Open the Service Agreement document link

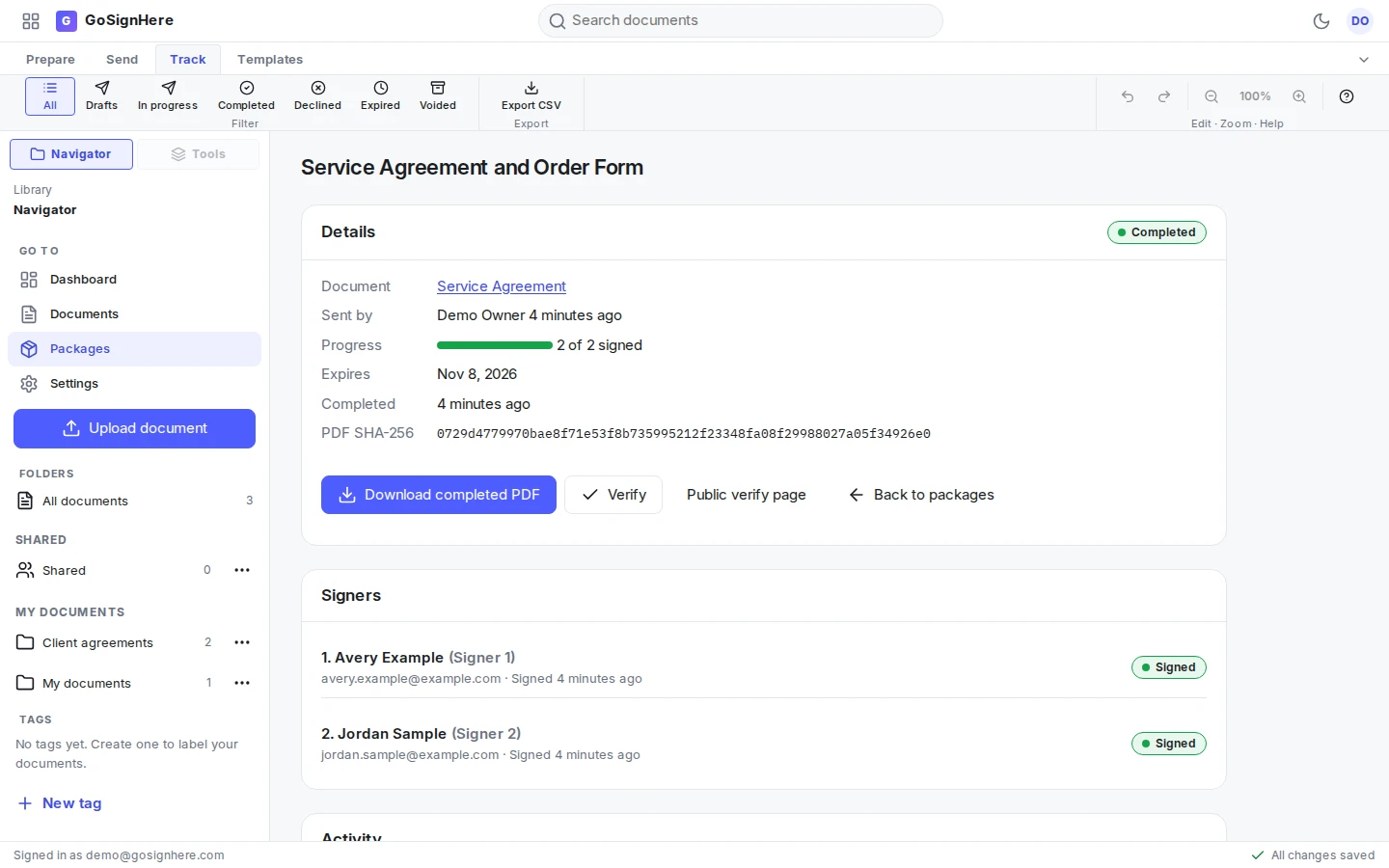[x=502, y=286]
